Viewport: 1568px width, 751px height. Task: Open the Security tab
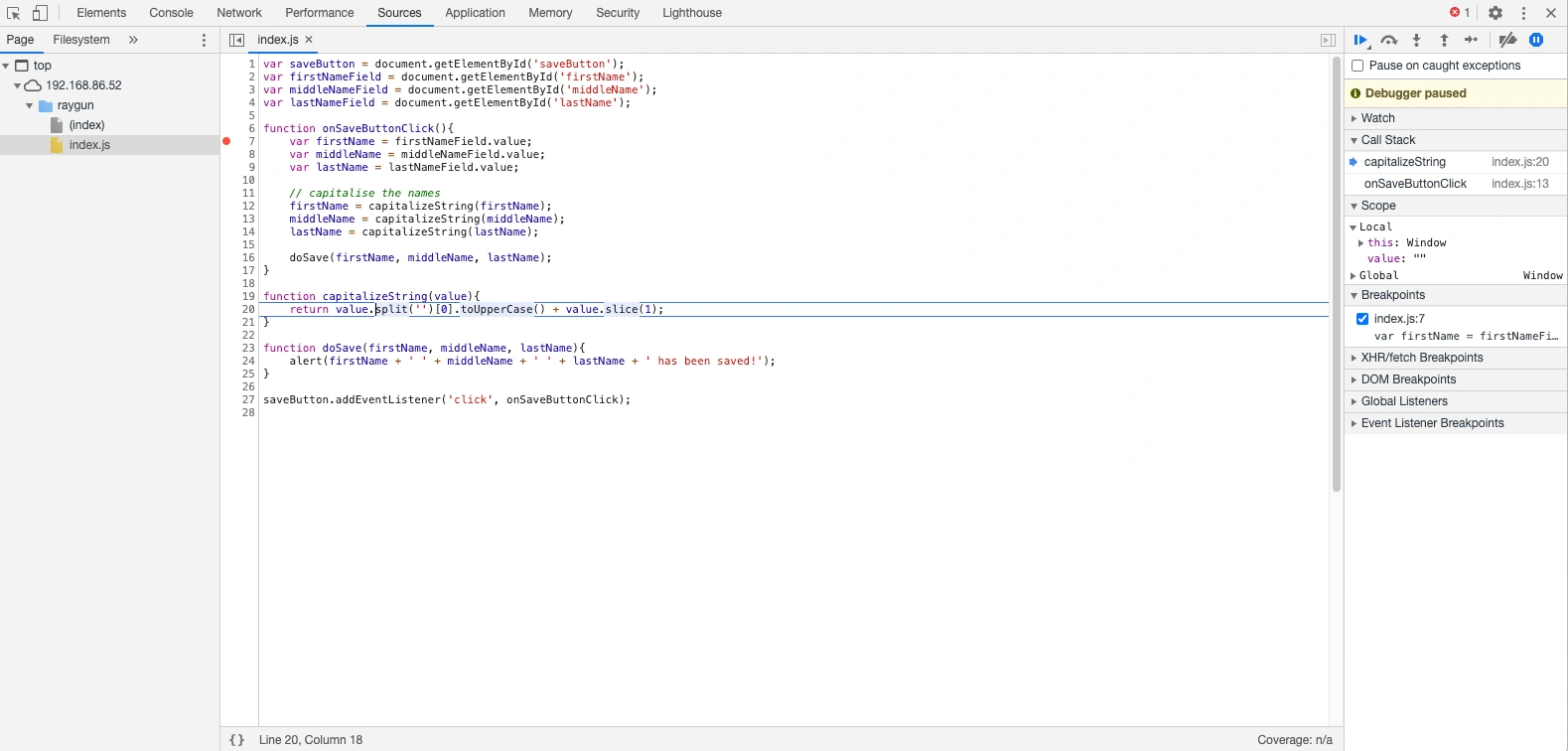[618, 13]
